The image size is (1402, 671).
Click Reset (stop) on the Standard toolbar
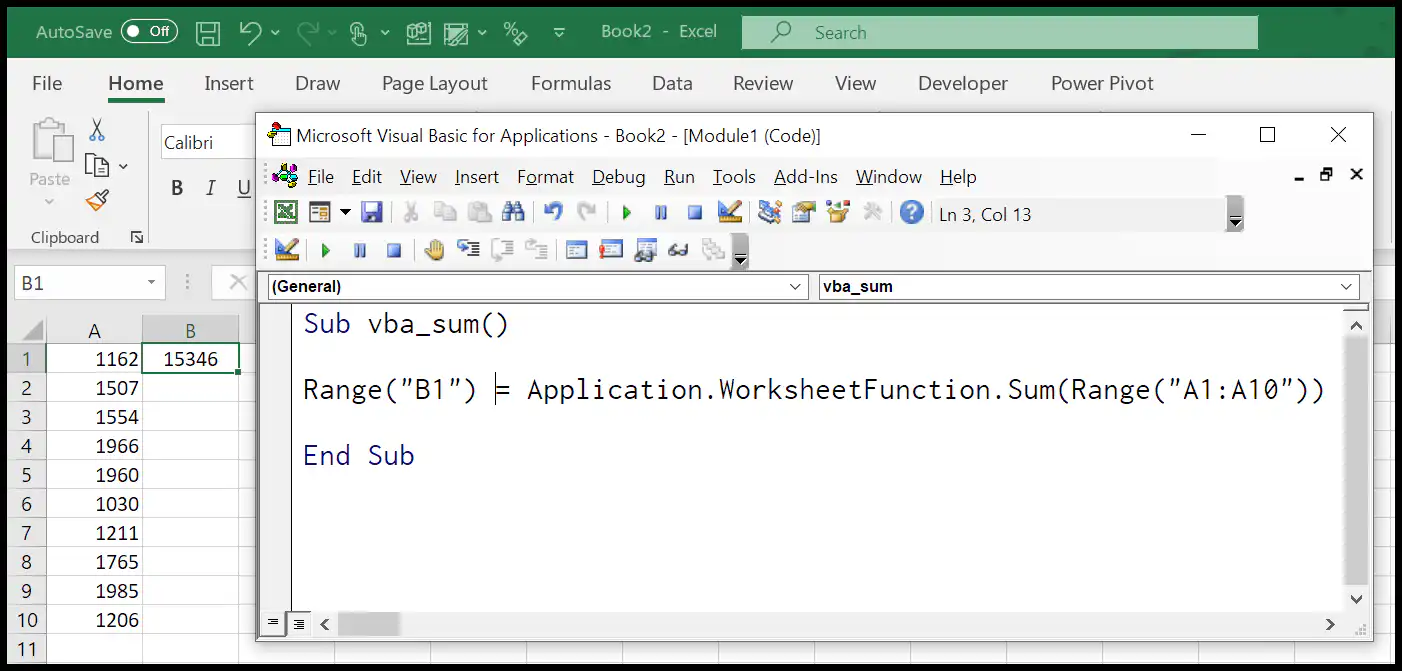[x=695, y=212]
